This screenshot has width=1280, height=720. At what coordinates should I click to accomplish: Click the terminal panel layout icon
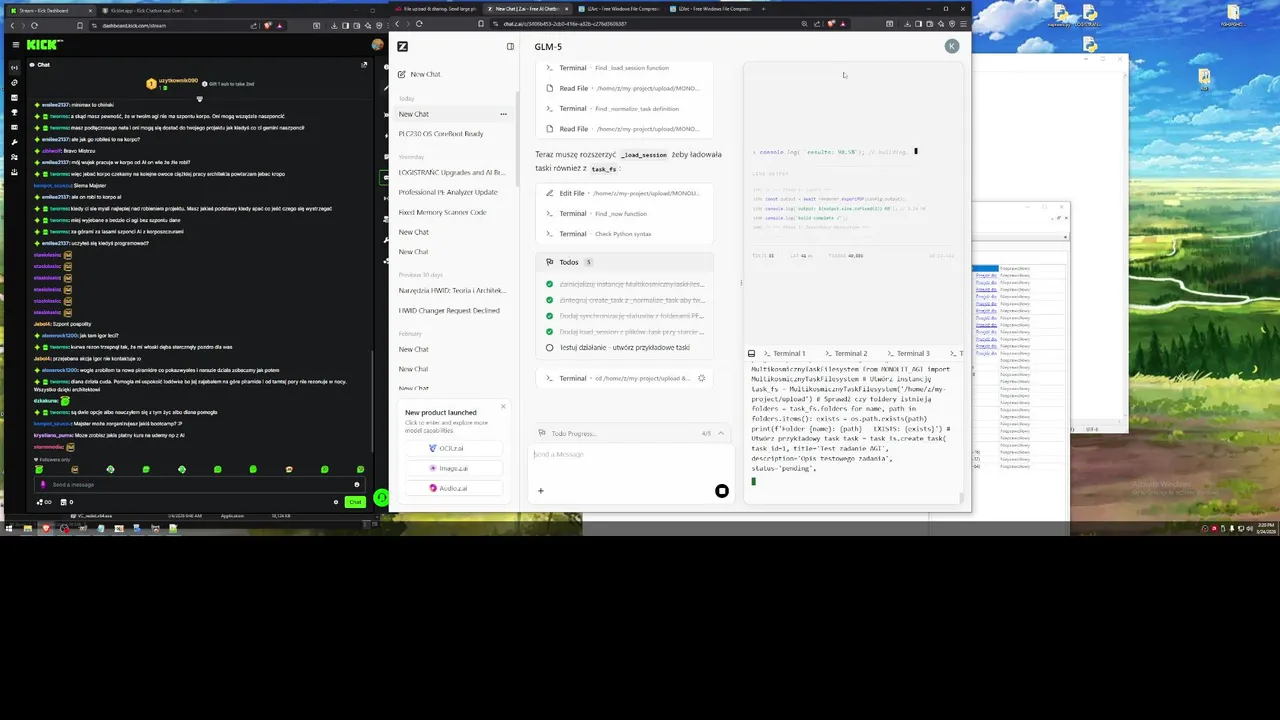click(751, 353)
